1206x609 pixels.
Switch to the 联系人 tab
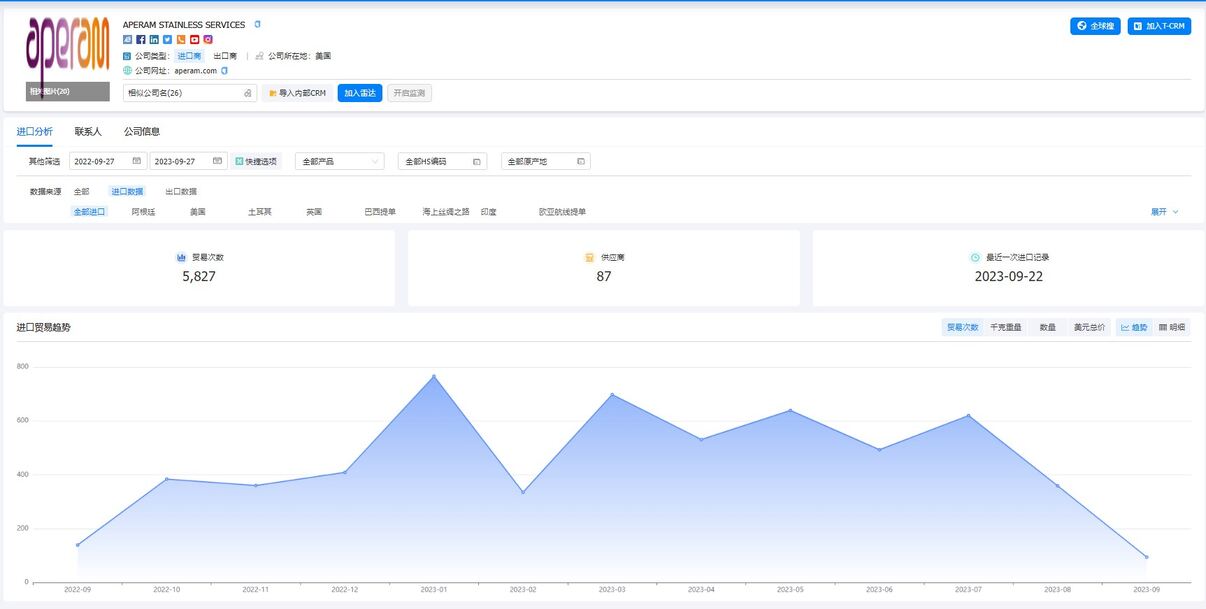coord(88,131)
